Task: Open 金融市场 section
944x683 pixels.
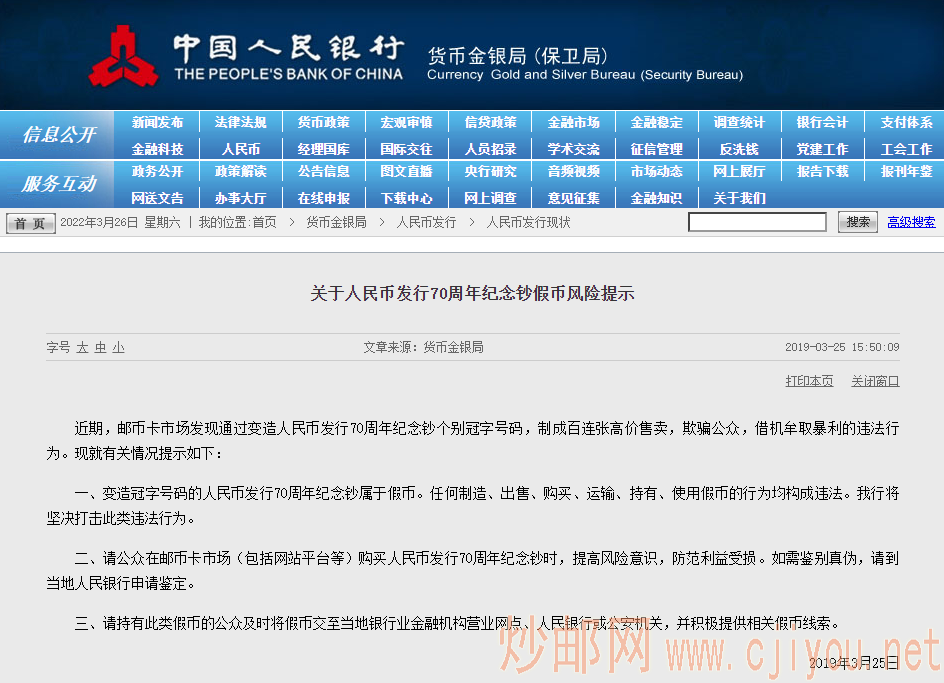Action: tap(573, 122)
